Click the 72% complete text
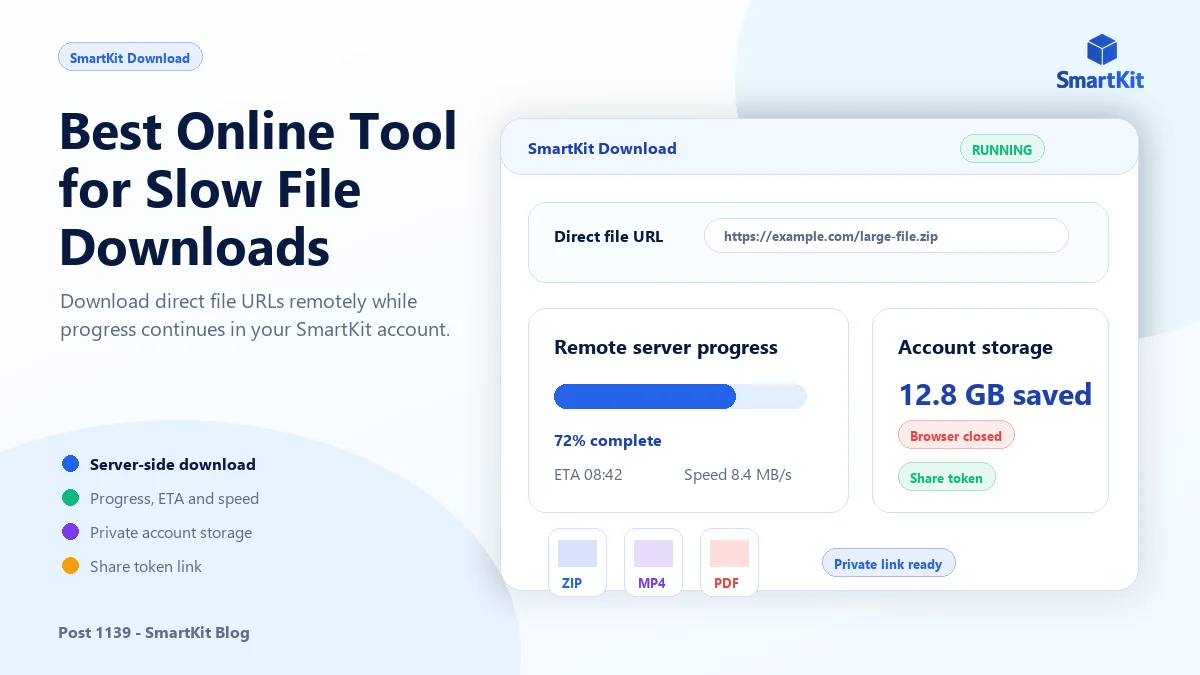1200x675 pixels. click(608, 440)
